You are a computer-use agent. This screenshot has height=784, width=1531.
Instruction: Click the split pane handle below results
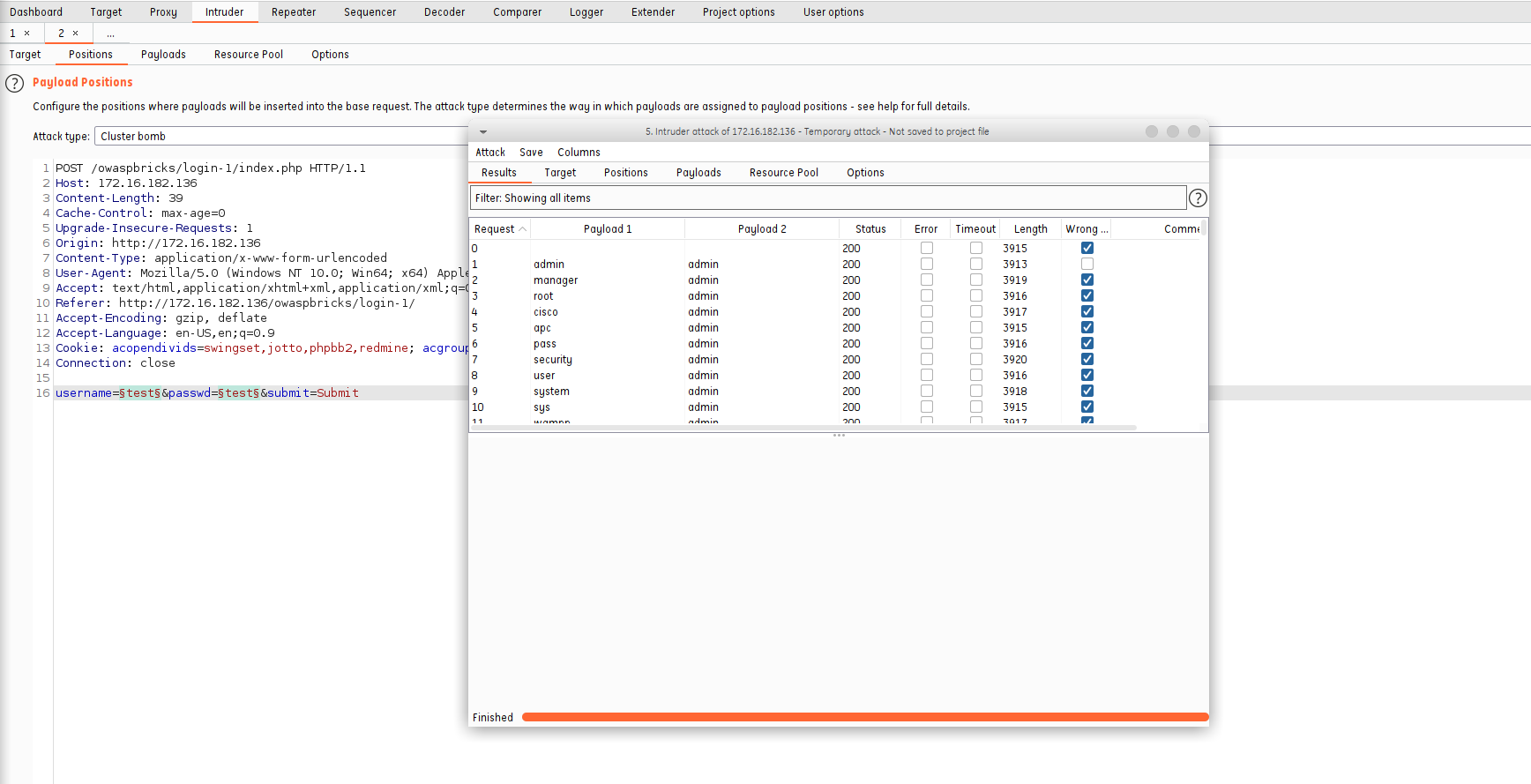click(839, 436)
